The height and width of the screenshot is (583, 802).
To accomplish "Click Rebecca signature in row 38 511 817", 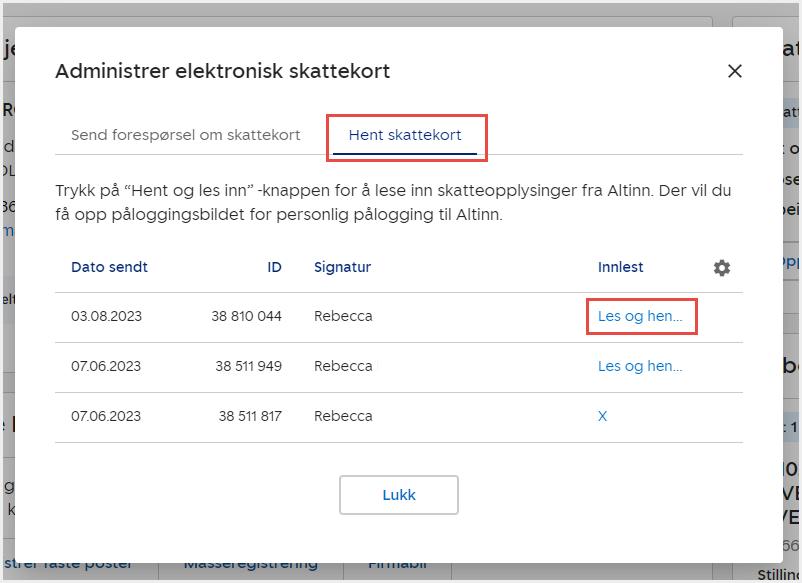I will (343, 416).
